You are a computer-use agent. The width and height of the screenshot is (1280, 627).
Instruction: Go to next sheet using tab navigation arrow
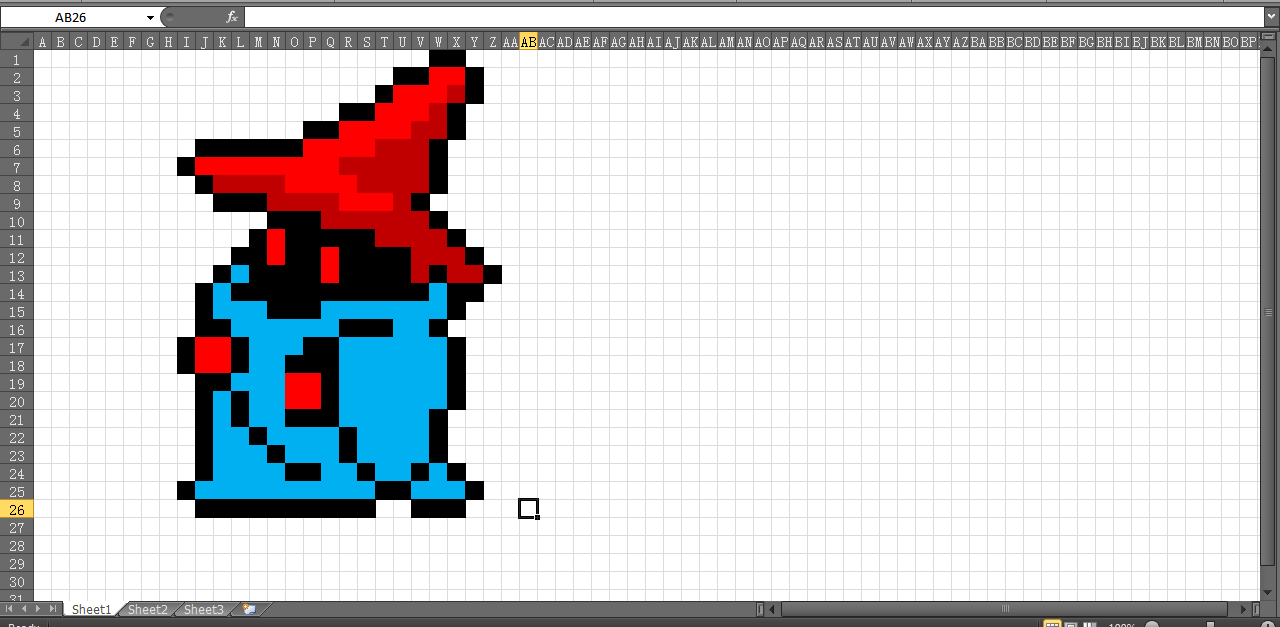pos(39,609)
